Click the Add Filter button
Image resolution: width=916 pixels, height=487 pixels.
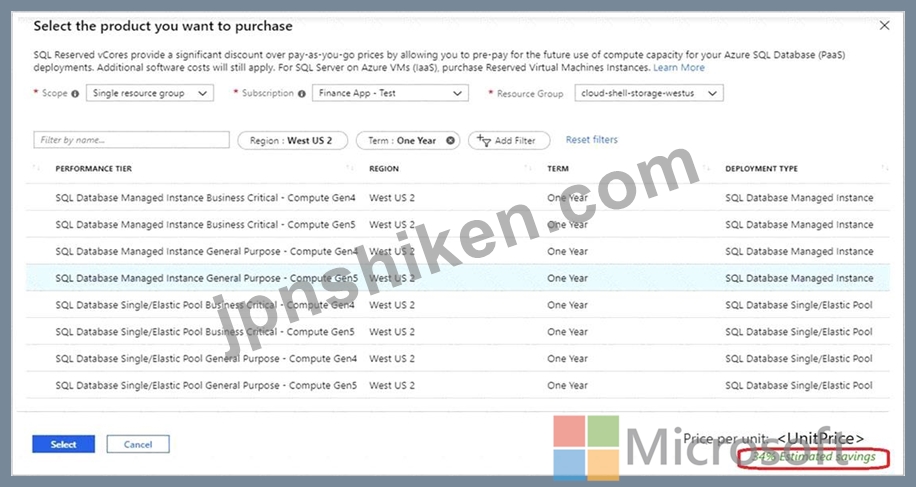[509, 141]
